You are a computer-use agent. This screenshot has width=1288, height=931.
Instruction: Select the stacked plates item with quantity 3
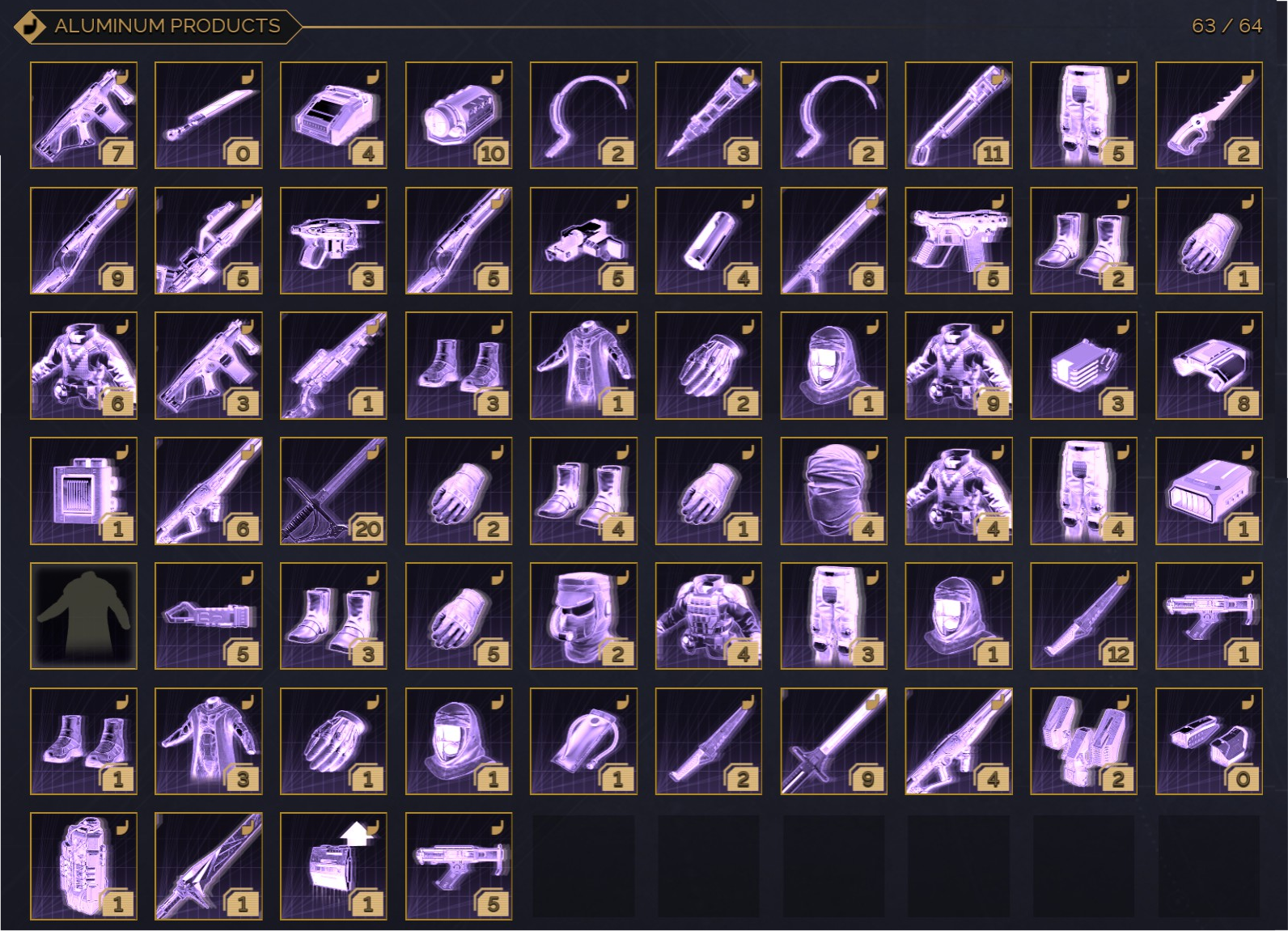[1083, 366]
